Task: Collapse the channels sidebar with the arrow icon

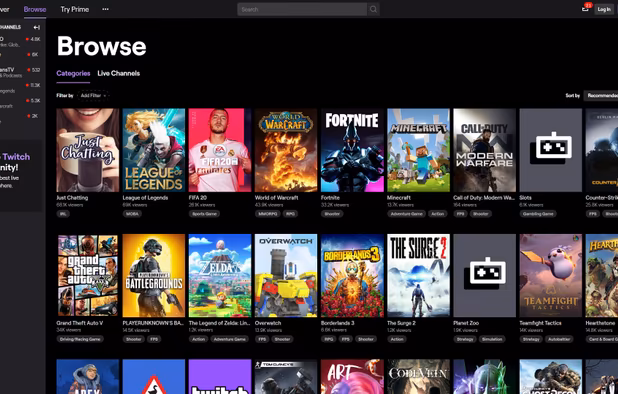Action: pos(37,27)
